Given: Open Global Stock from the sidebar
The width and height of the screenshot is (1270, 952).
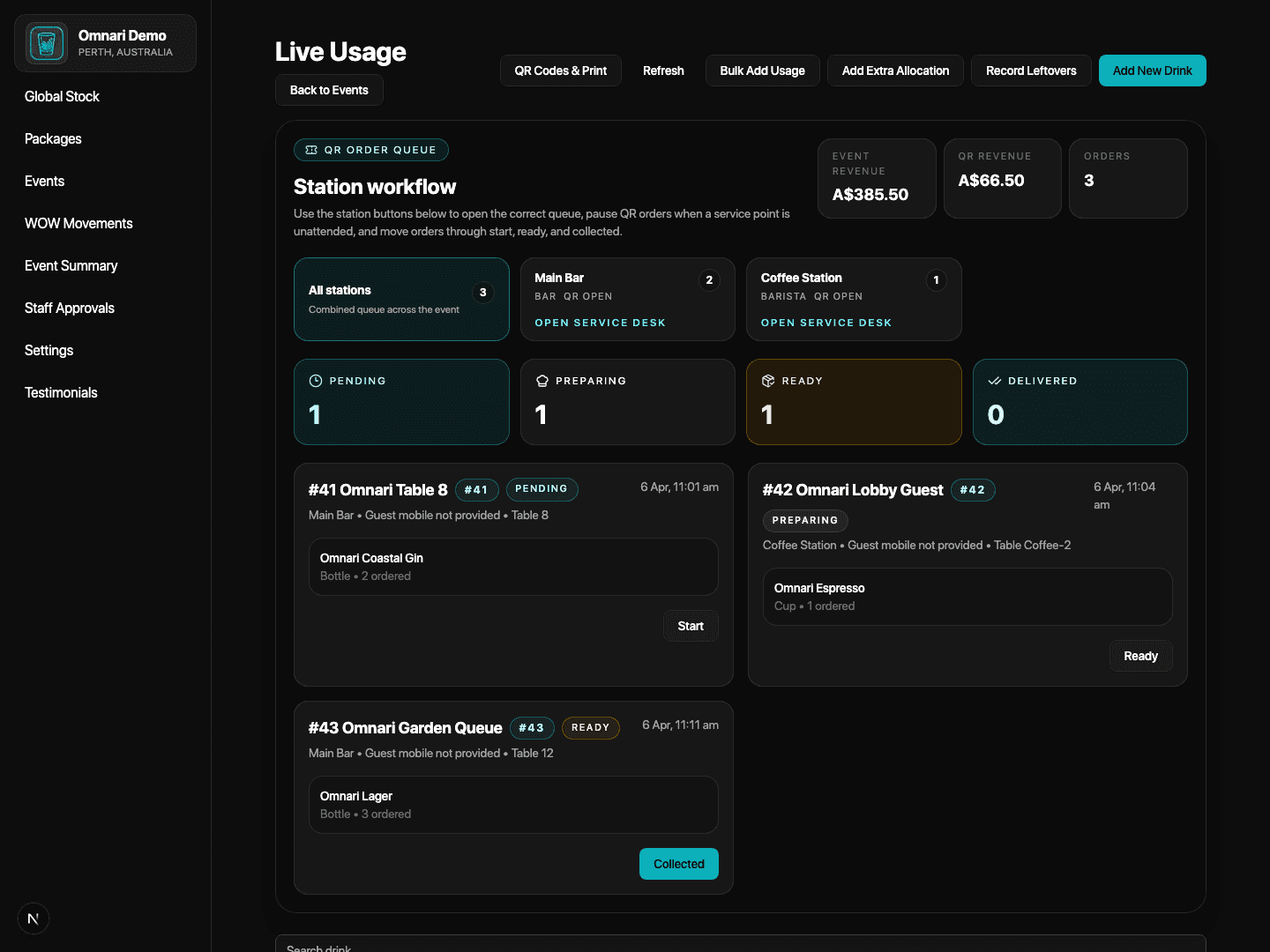Looking at the screenshot, I should pyautogui.click(x=62, y=96).
